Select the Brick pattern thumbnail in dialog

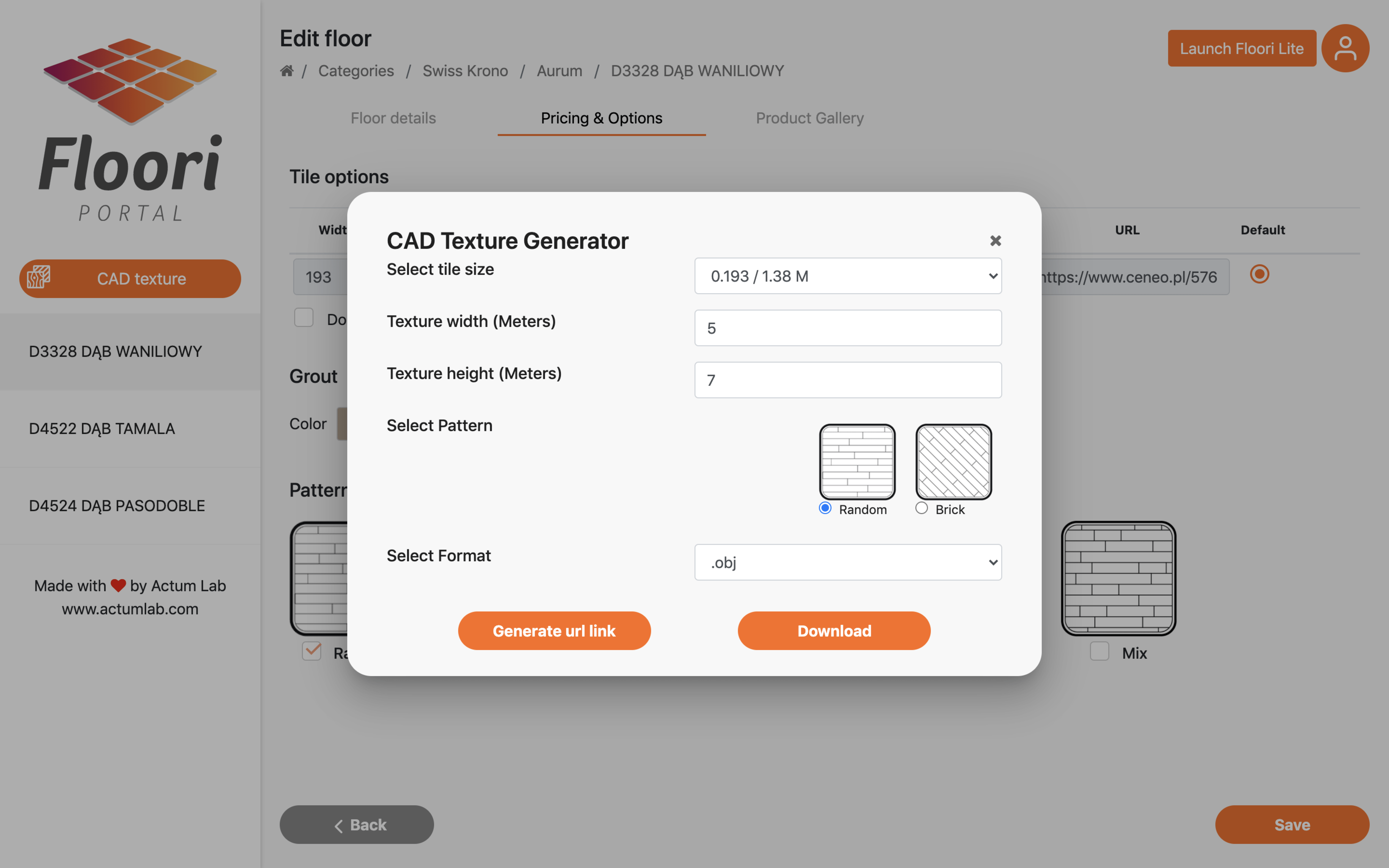click(953, 461)
